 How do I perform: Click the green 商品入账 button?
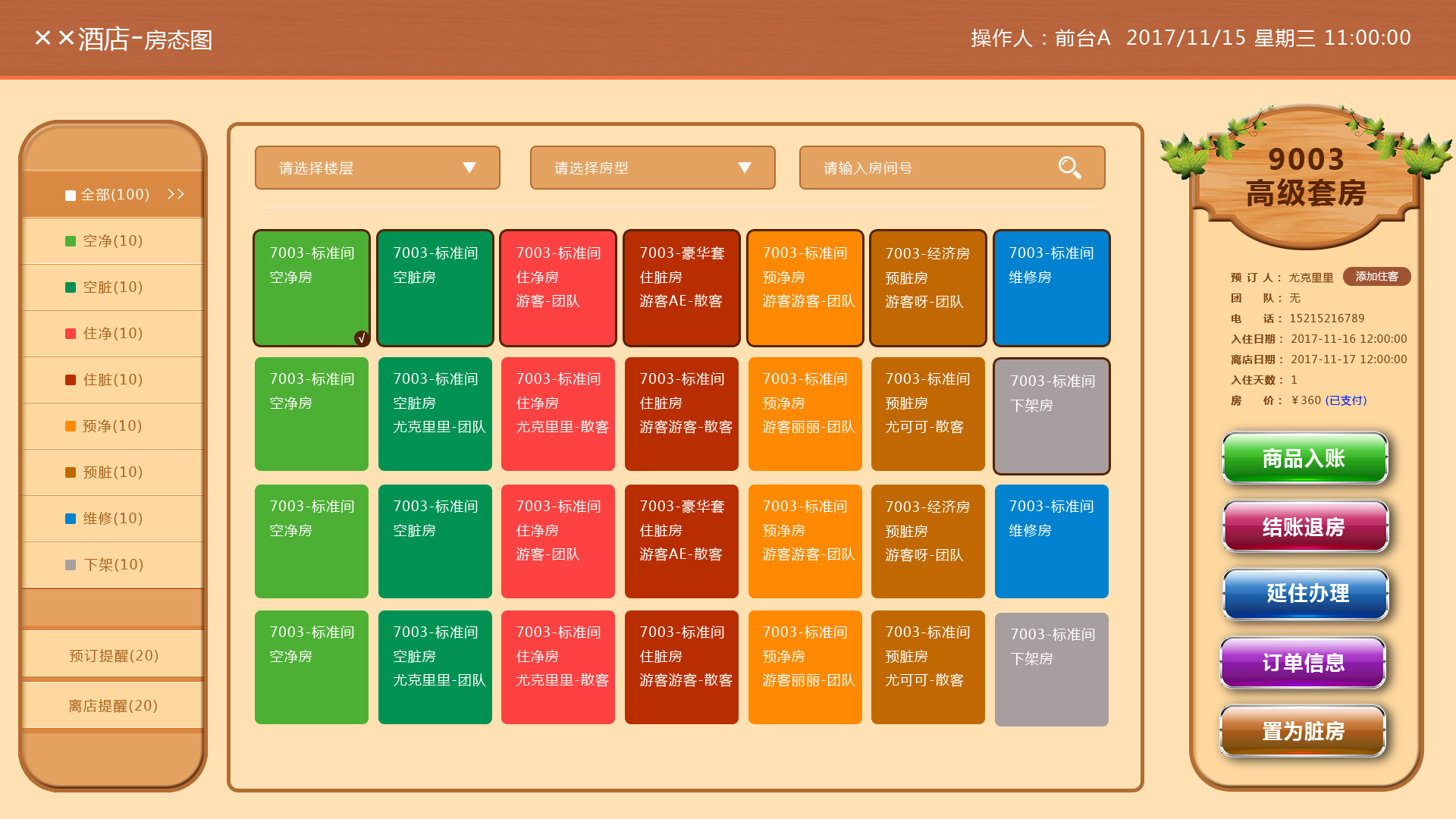point(1304,458)
